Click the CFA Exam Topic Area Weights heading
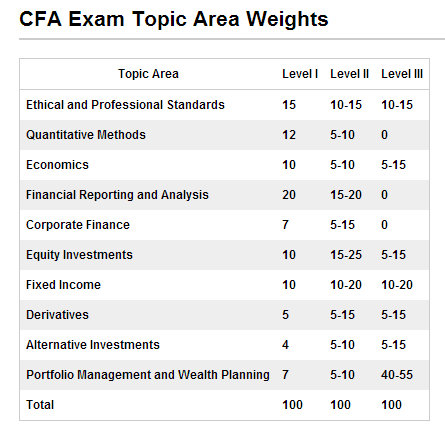 pyautogui.click(x=174, y=19)
